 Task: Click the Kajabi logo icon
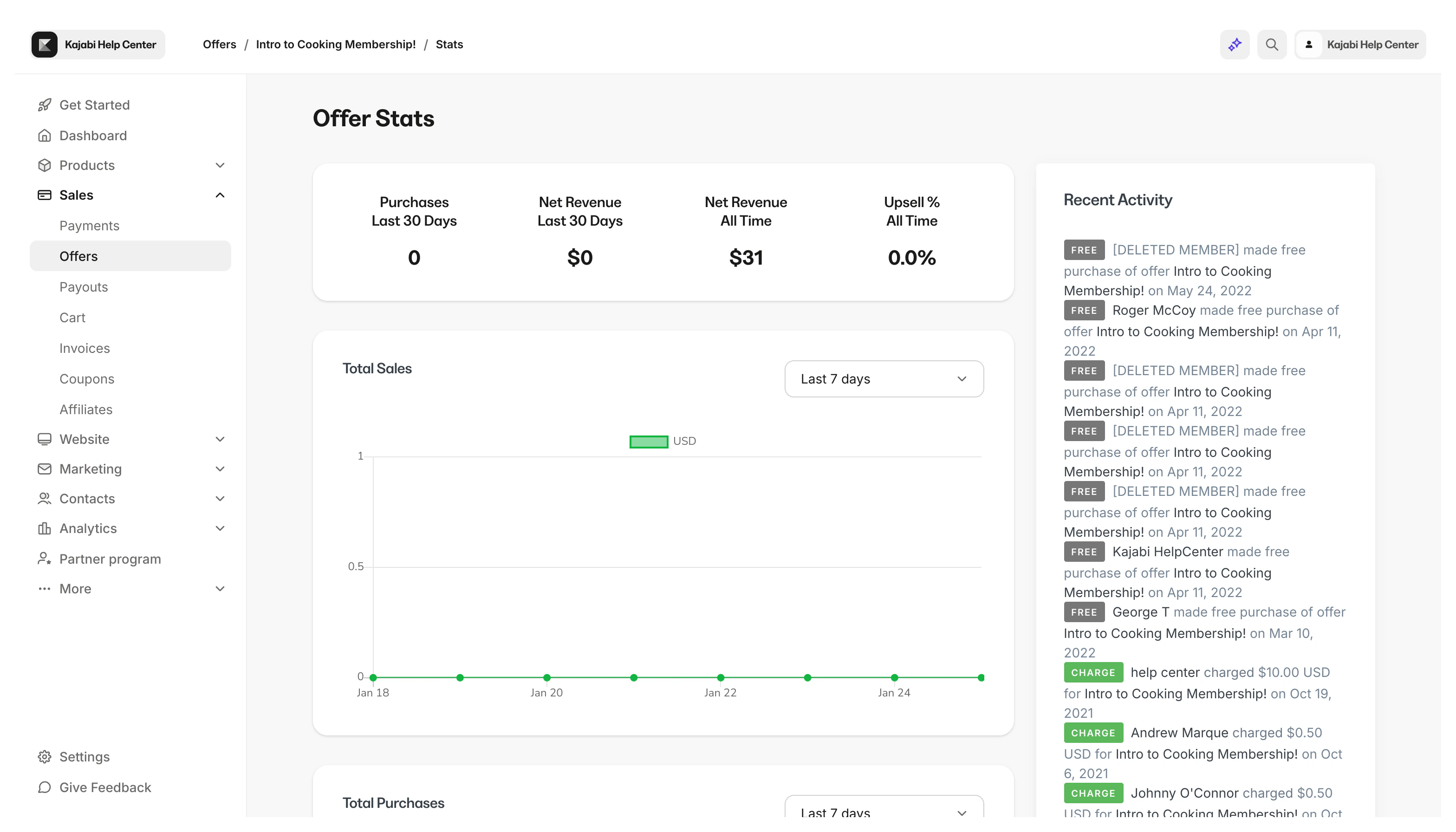pyautogui.click(x=45, y=45)
